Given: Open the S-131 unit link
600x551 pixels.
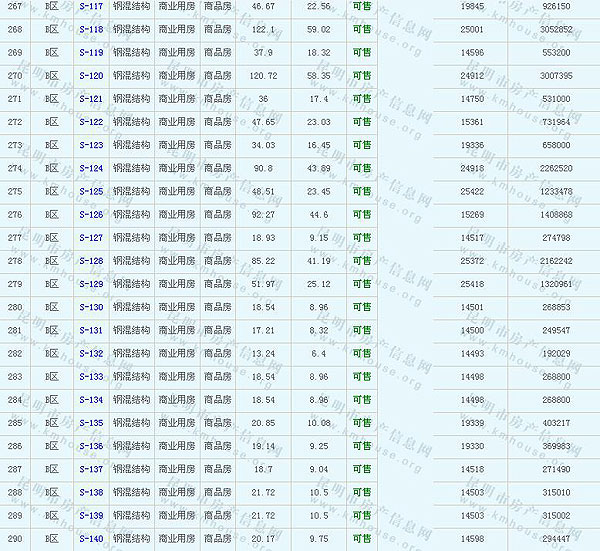Looking at the screenshot, I should (90, 330).
